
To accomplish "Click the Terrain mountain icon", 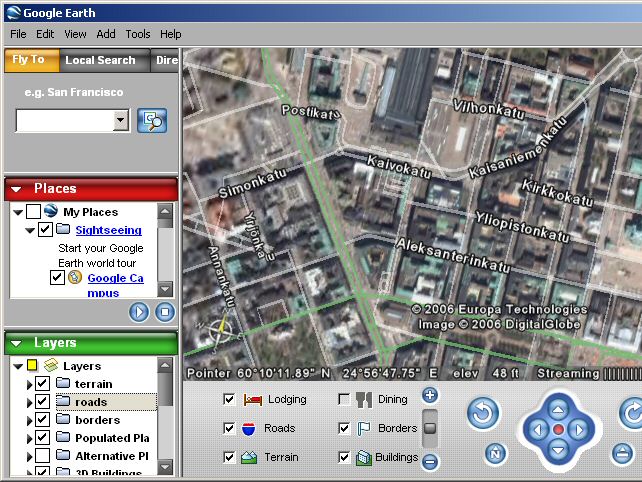I will pyautogui.click(x=249, y=457).
